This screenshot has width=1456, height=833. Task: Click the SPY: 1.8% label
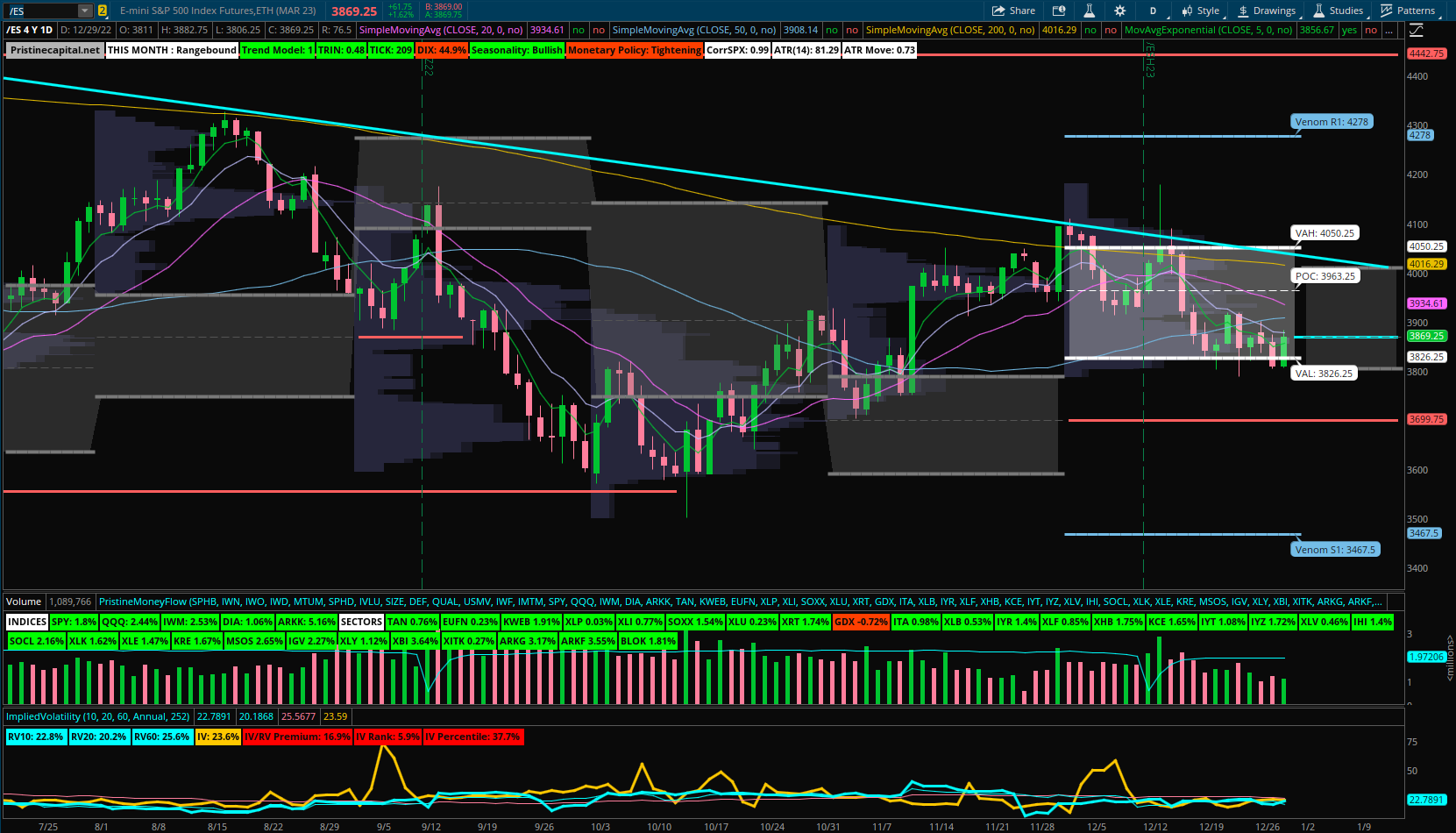pos(74,622)
